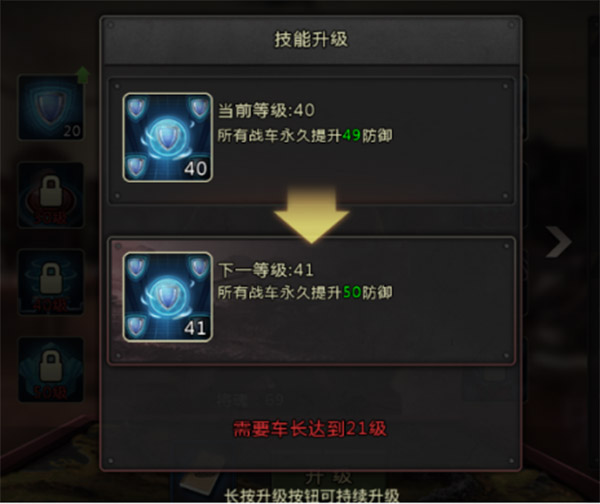
Task: Tap the green 50 defense value
Action: 352,293
